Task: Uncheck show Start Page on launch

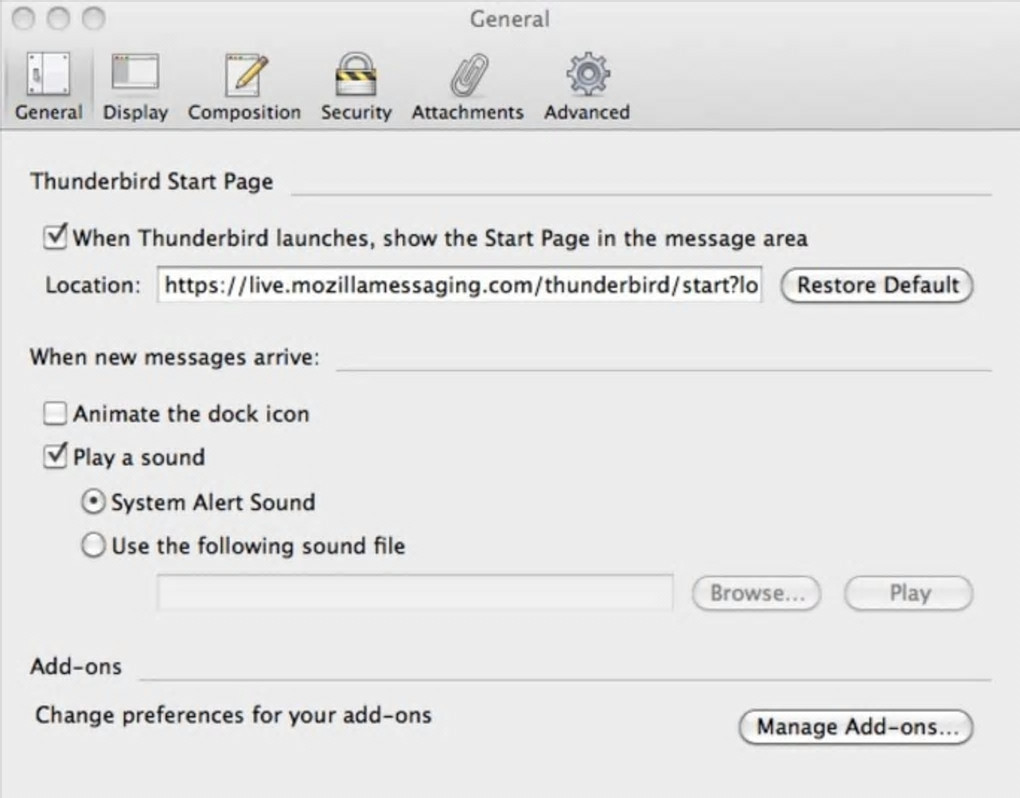Action: pos(56,238)
